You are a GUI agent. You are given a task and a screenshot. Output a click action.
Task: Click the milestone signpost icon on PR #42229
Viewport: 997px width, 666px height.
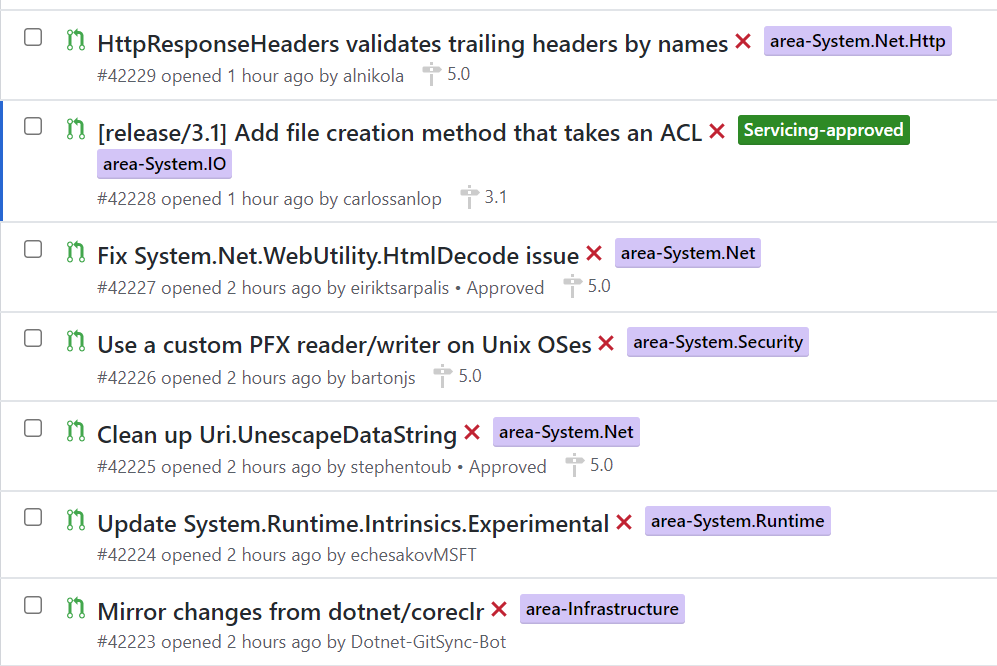(431, 74)
